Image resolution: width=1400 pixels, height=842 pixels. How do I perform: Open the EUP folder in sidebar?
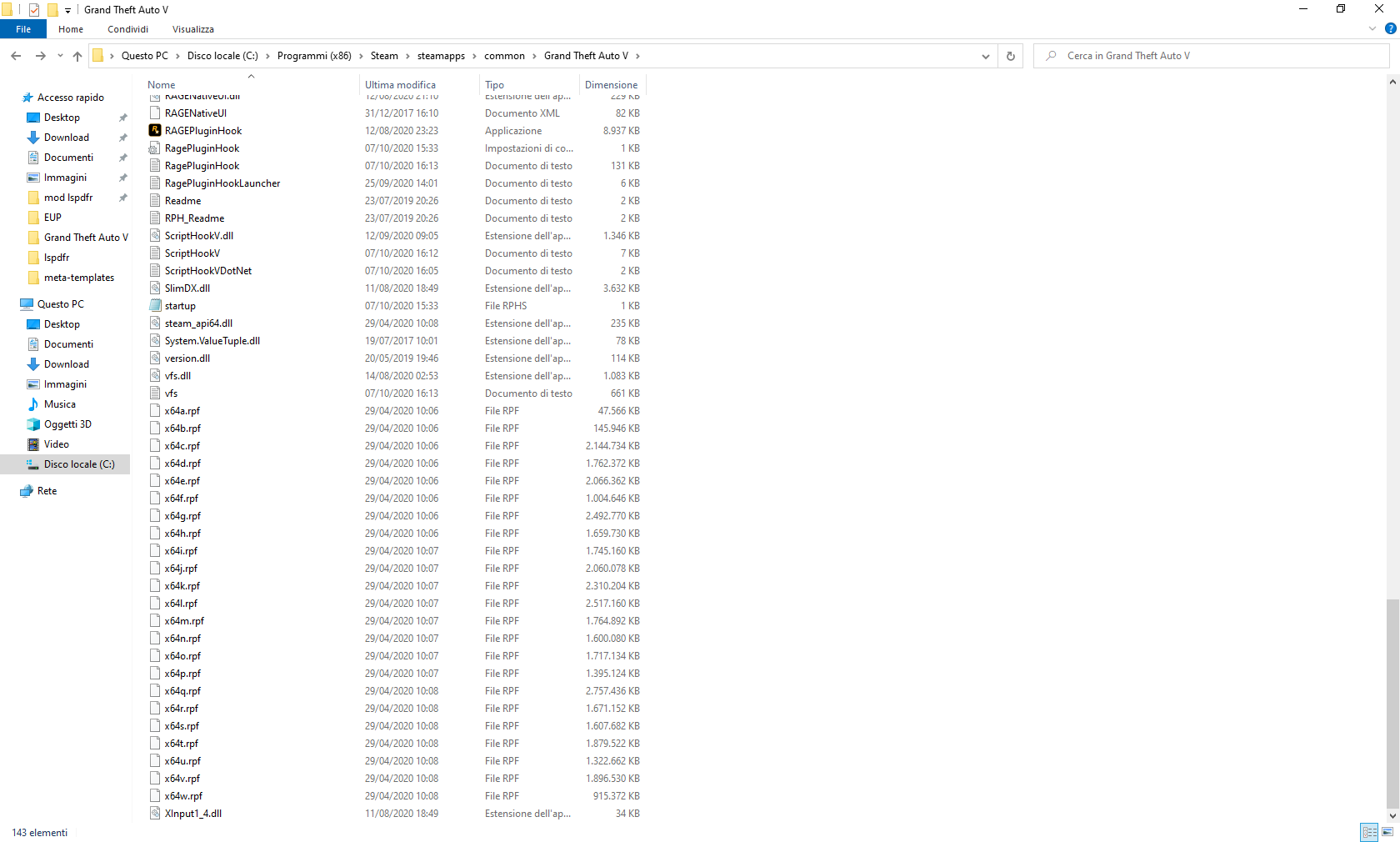pyautogui.click(x=52, y=218)
